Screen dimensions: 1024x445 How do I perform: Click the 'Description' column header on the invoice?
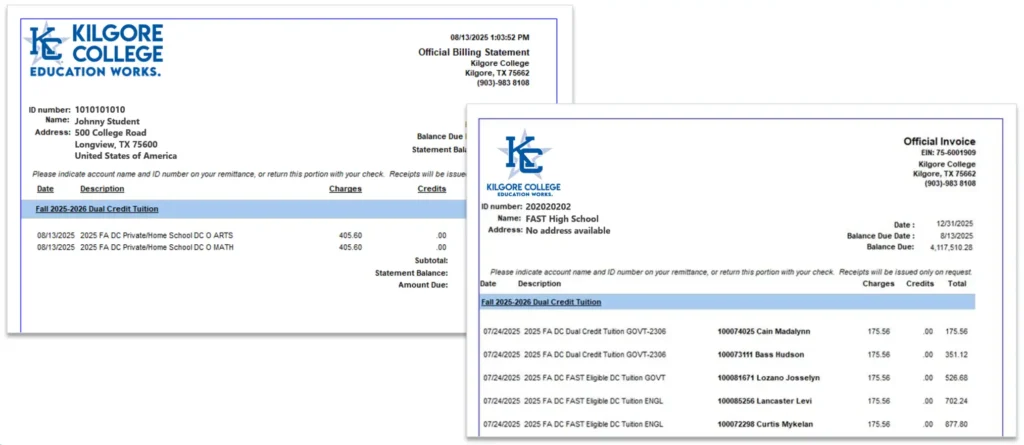tap(539, 284)
